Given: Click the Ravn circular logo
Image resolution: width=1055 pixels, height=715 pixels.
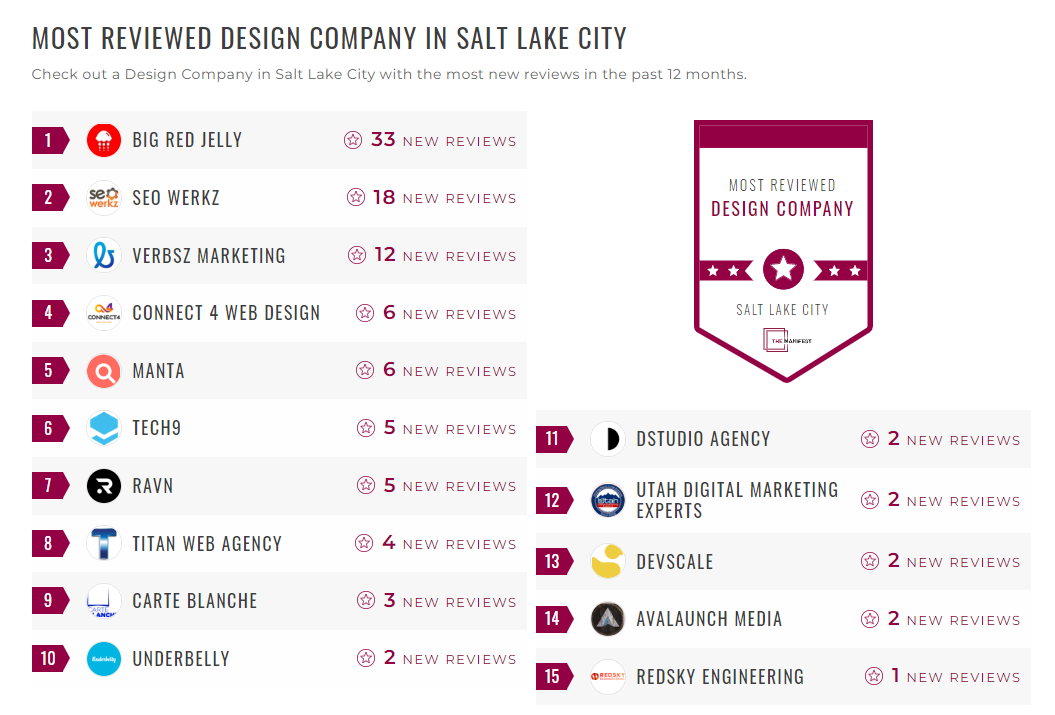Looking at the screenshot, I should point(103,485).
